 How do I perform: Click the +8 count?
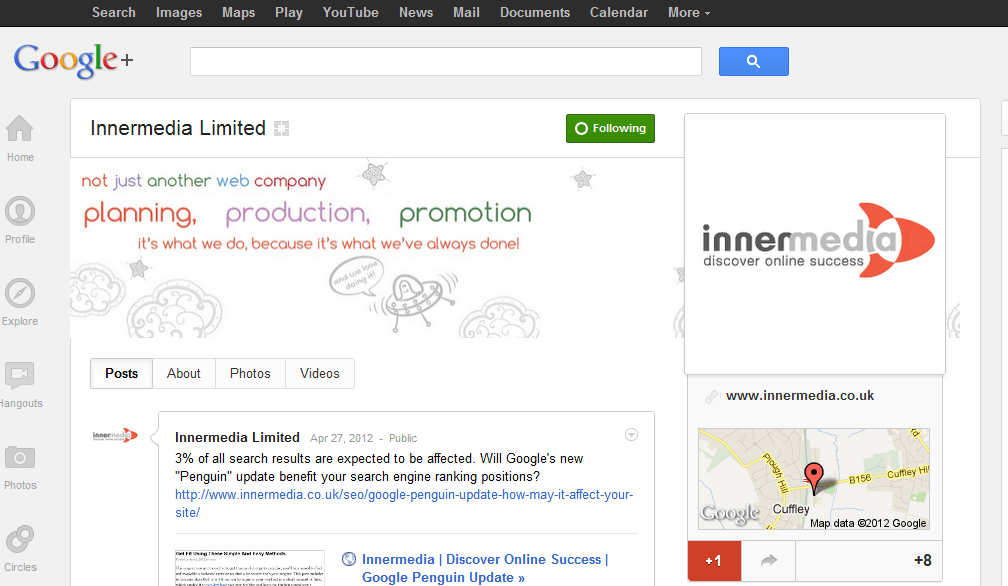(x=922, y=560)
